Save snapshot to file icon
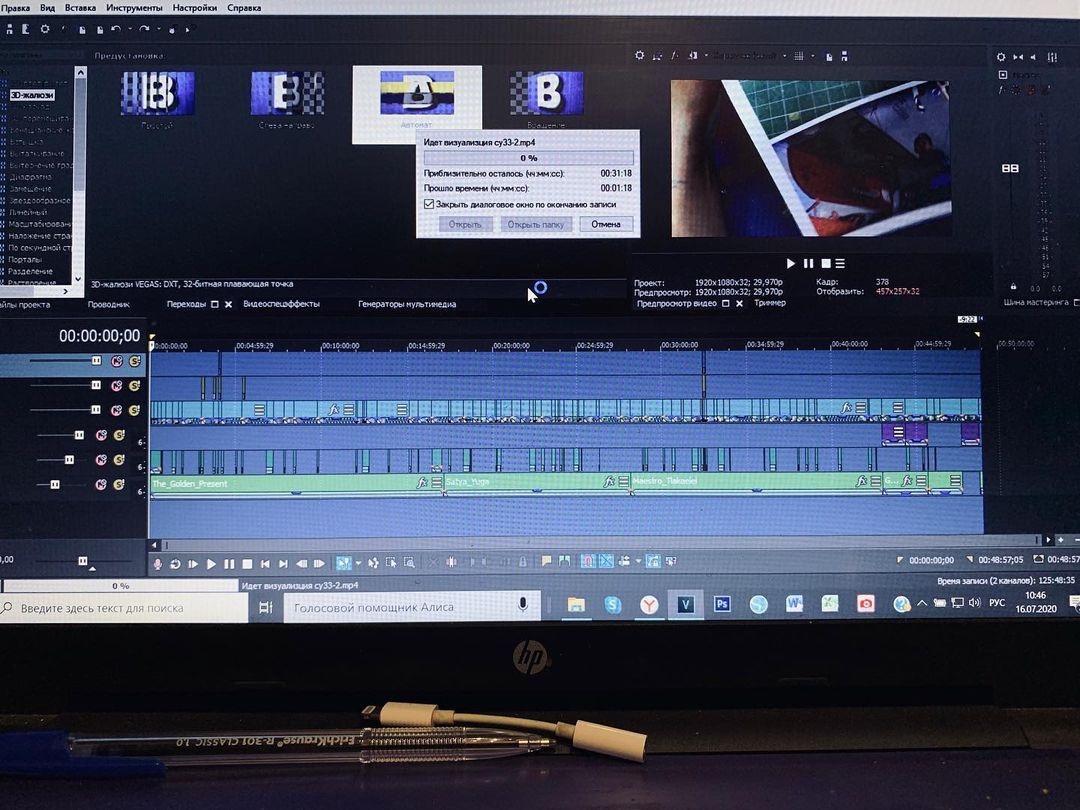Viewport: 1080px width, 810px height. click(844, 56)
